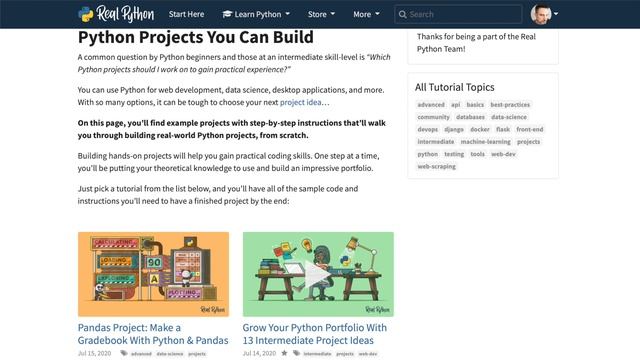Select the 'best-practices' topic tag
This screenshot has height=360, width=640.
510,104
